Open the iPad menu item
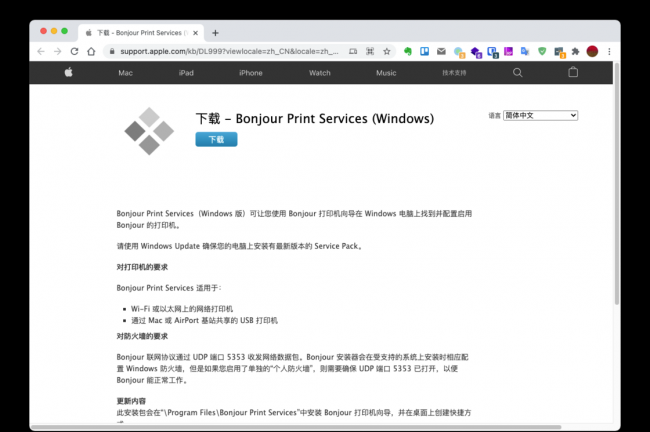The width and height of the screenshot is (650, 432). point(186,73)
